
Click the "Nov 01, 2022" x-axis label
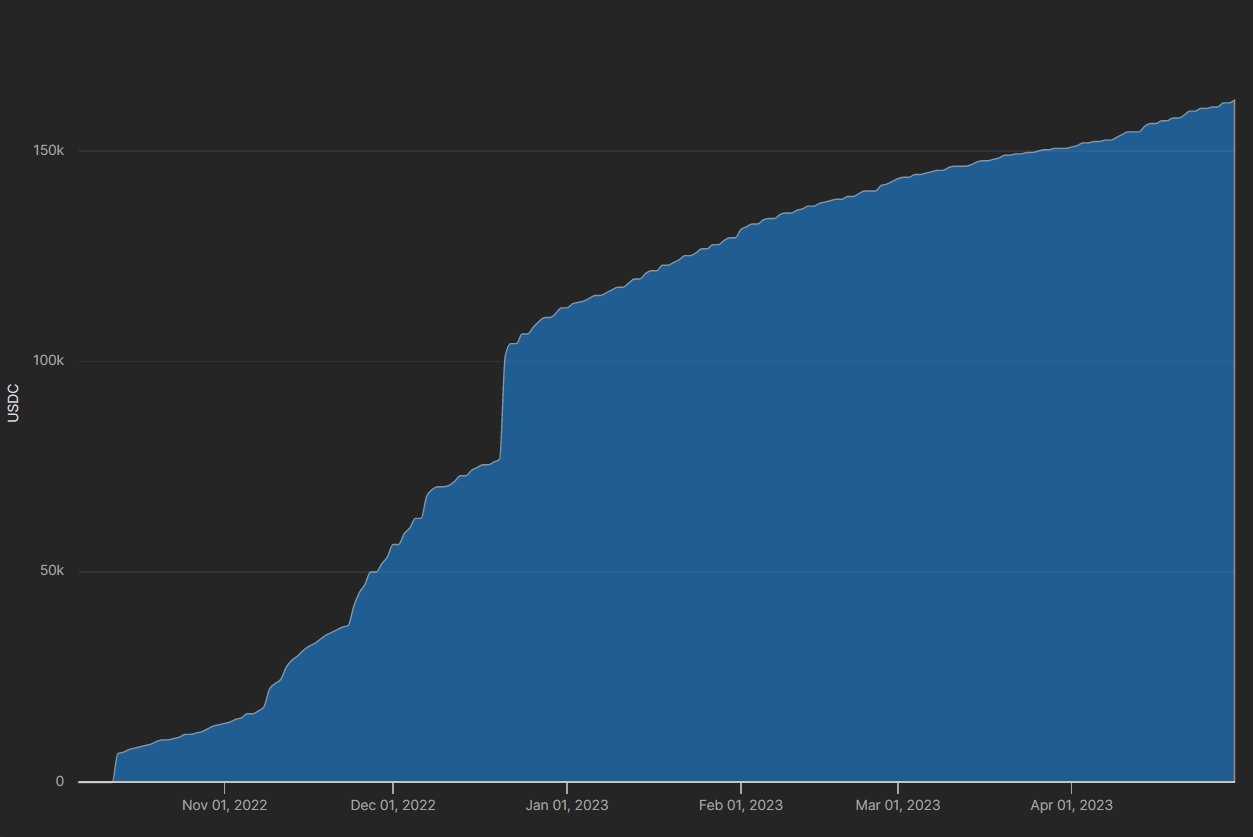point(224,805)
